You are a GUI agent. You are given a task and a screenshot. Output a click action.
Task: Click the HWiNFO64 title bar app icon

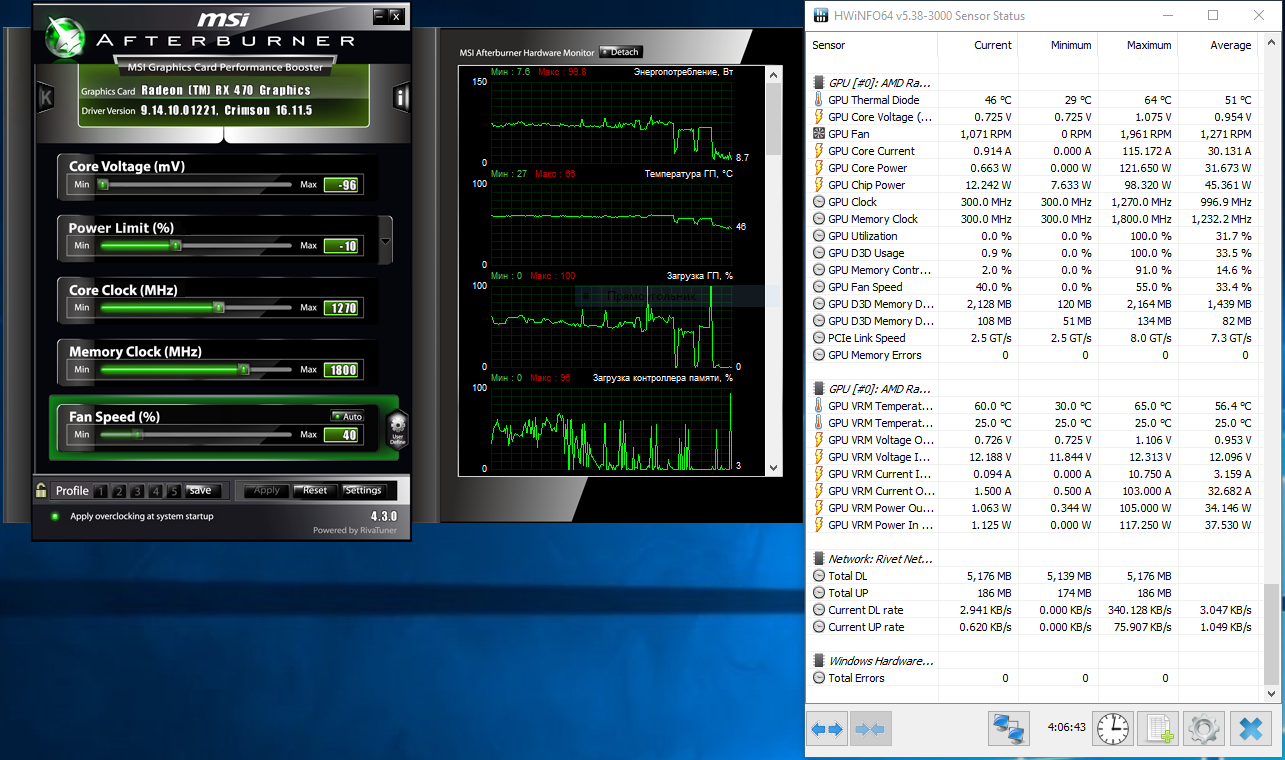coord(821,15)
